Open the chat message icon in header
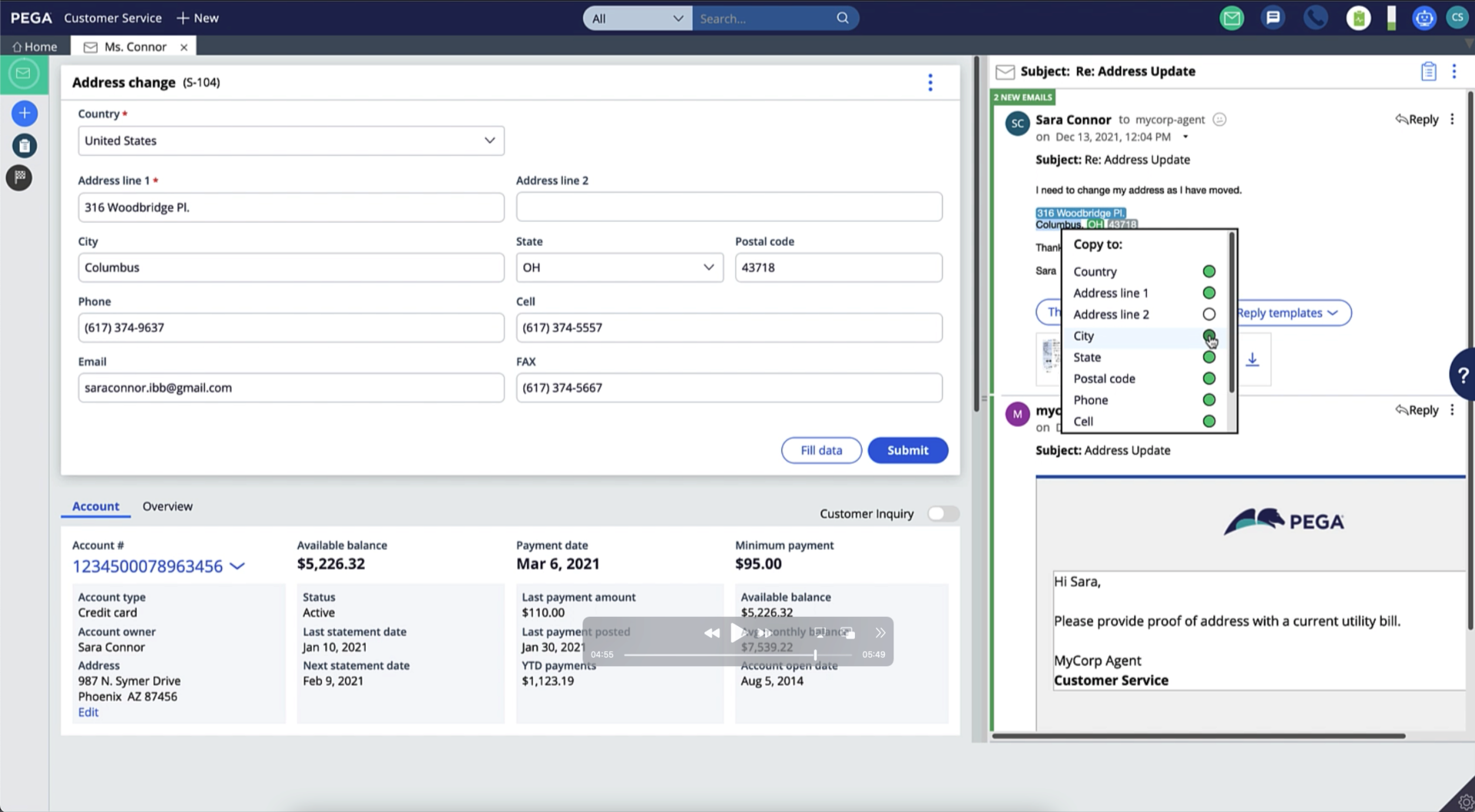Viewport: 1475px width, 812px height. tap(1273, 18)
